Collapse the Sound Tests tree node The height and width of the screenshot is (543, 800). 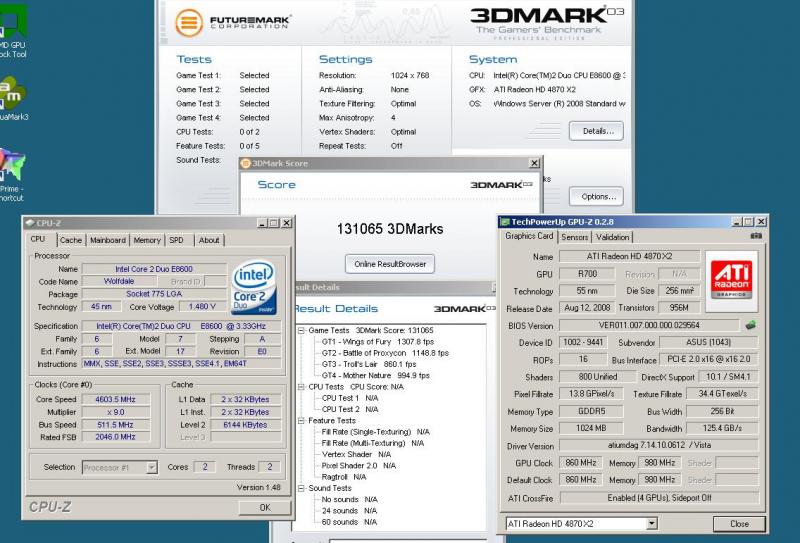click(x=302, y=488)
